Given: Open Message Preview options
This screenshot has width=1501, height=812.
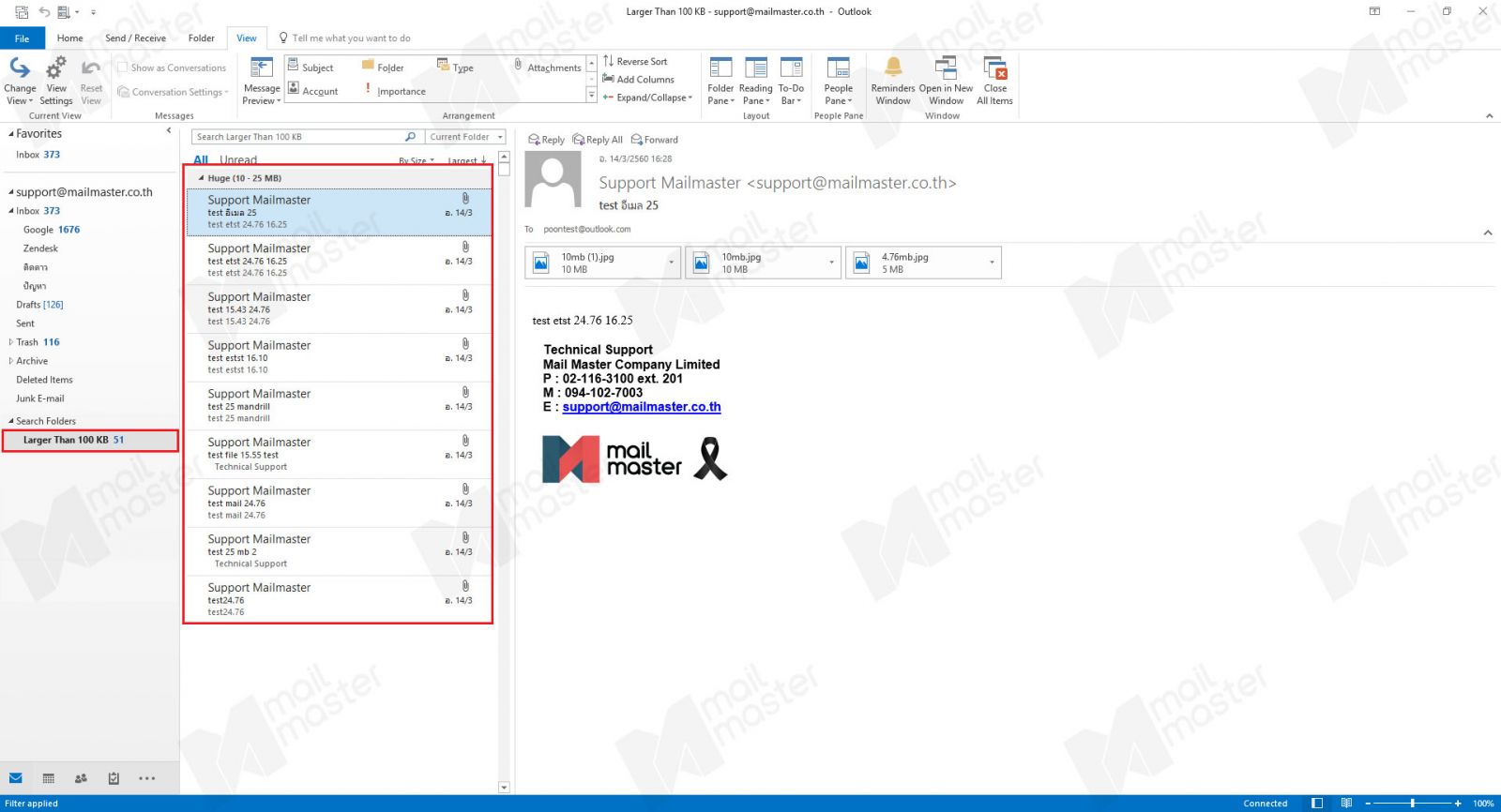Looking at the screenshot, I should (x=262, y=81).
